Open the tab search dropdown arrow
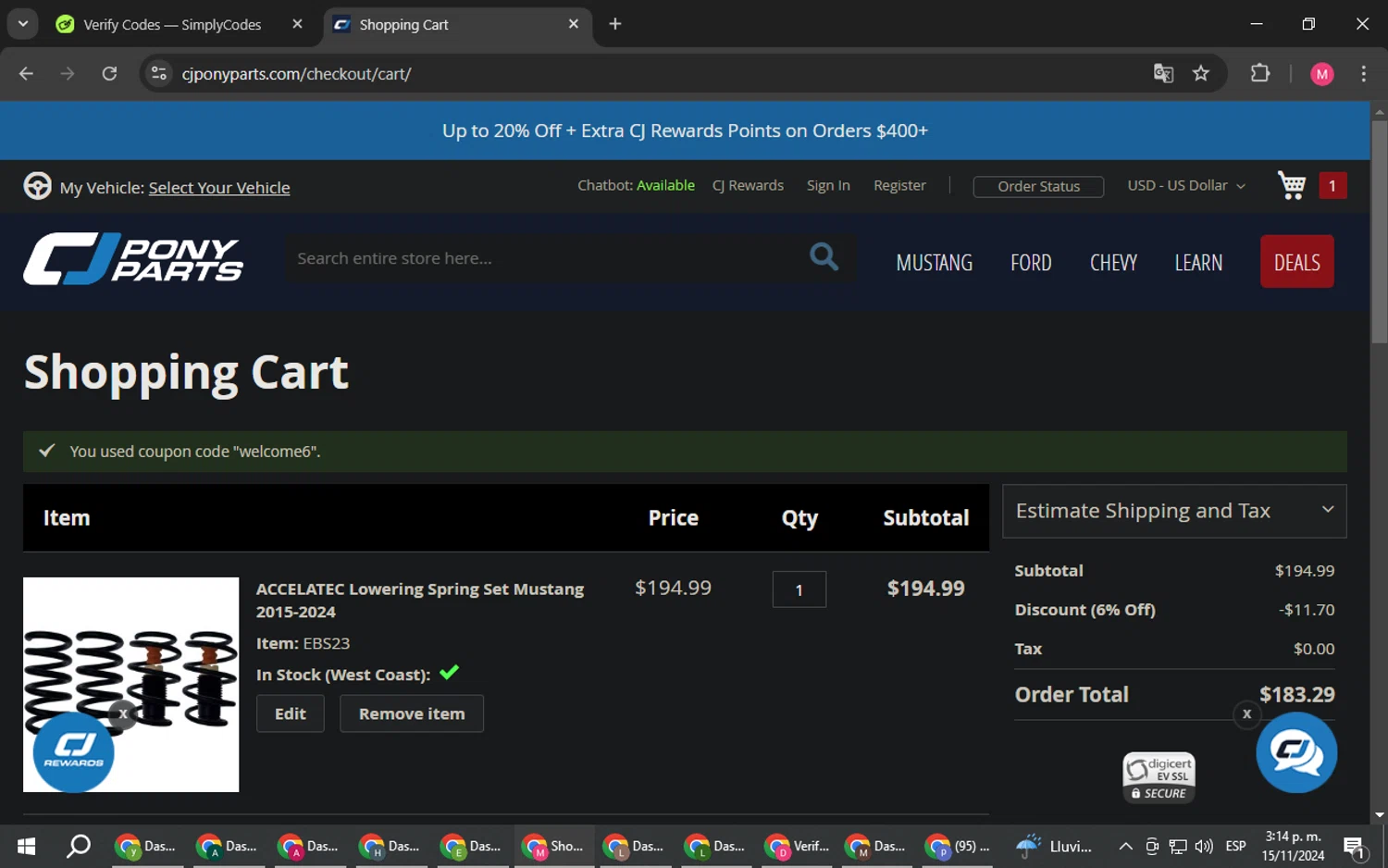The image size is (1388, 868). [23, 24]
